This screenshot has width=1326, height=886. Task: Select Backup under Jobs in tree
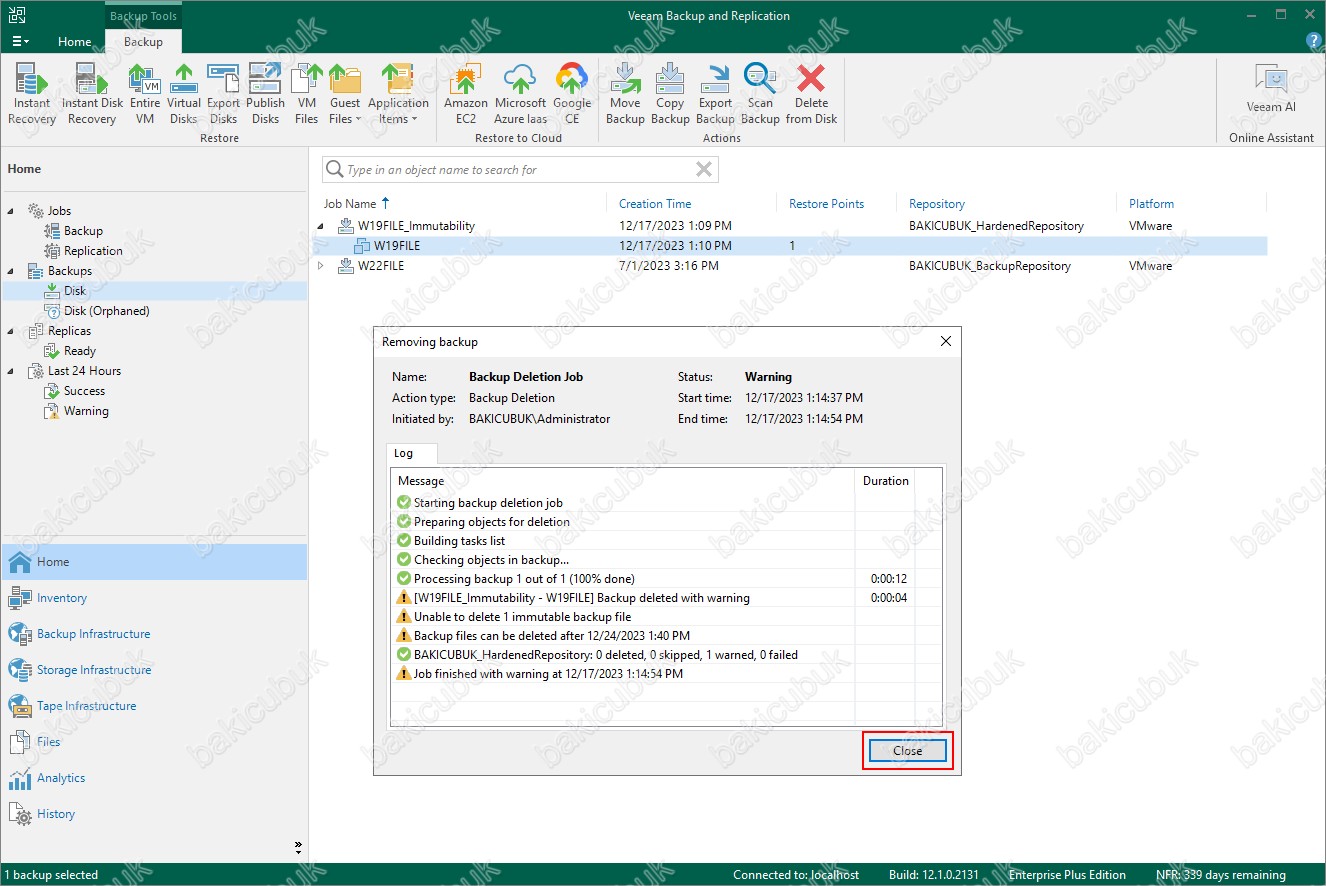pyautogui.click(x=83, y=231)
